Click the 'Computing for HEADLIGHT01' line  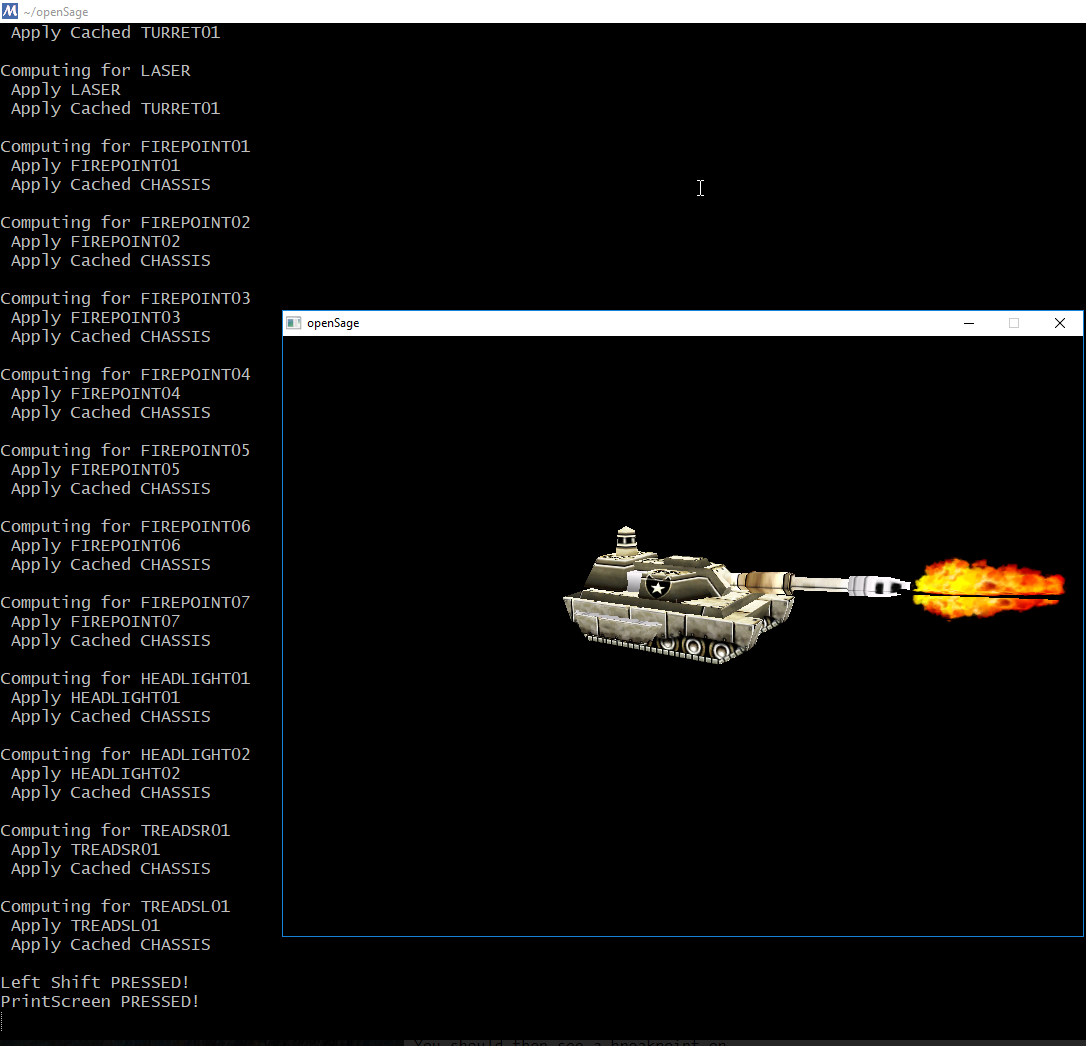point(125,679)
